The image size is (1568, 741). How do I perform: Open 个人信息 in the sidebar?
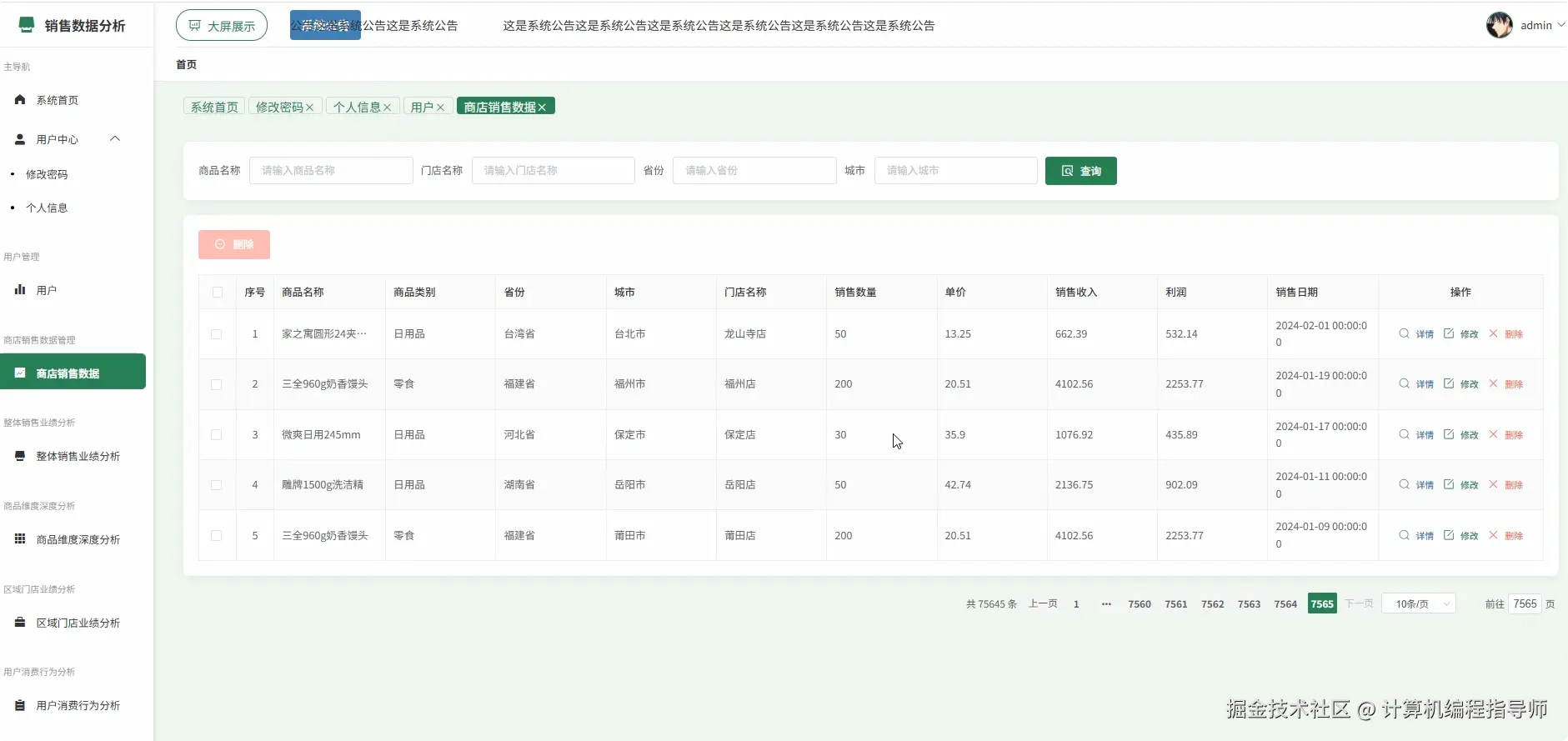point(47,208)
